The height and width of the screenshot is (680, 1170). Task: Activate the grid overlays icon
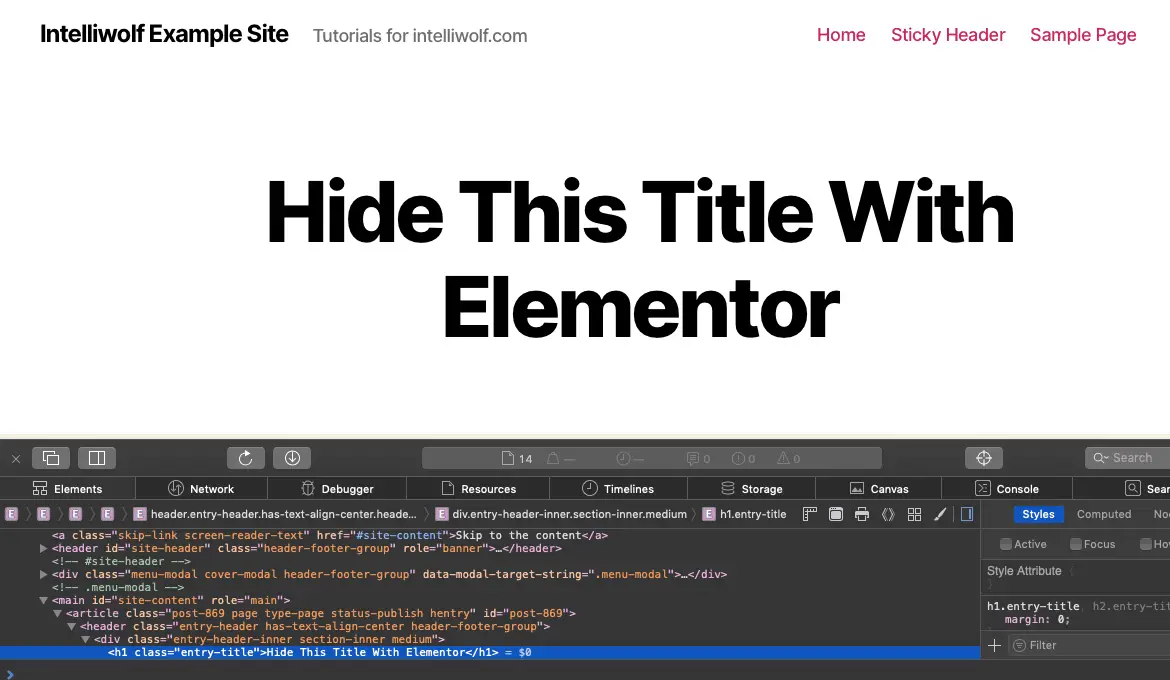point(915,514)
